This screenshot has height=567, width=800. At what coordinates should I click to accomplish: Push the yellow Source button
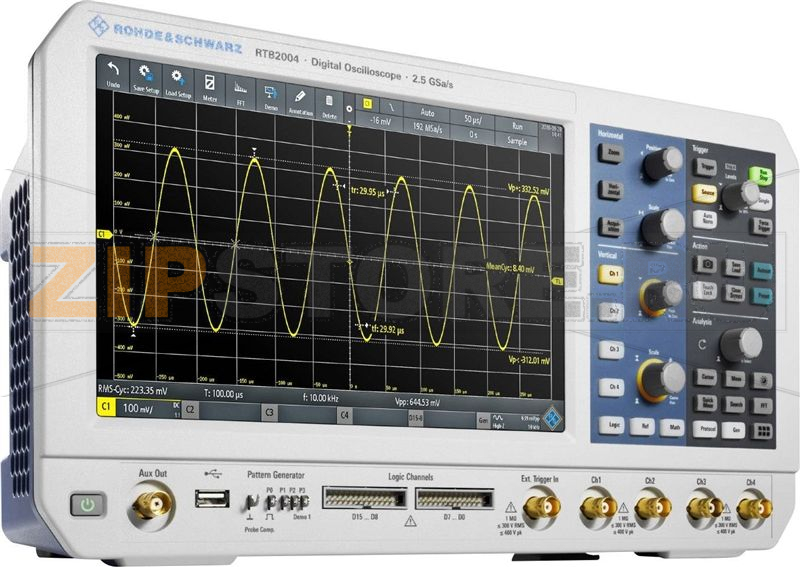coord(705,193)
